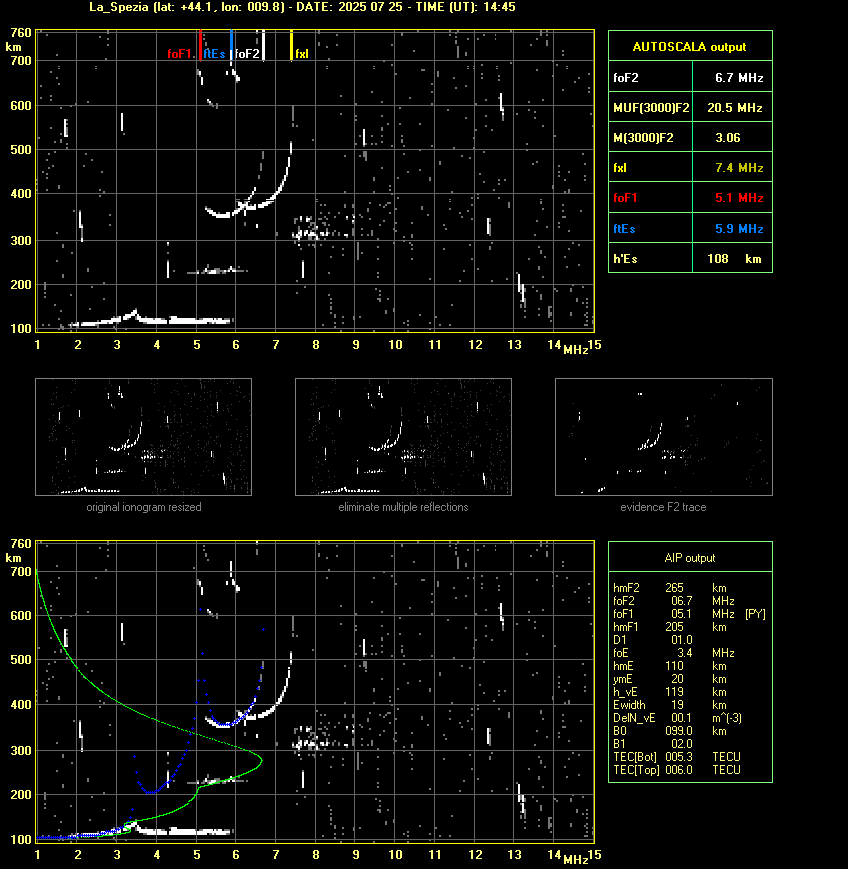
Task: Click the foF2 value '6.7 MHz'
Action: 739,78
